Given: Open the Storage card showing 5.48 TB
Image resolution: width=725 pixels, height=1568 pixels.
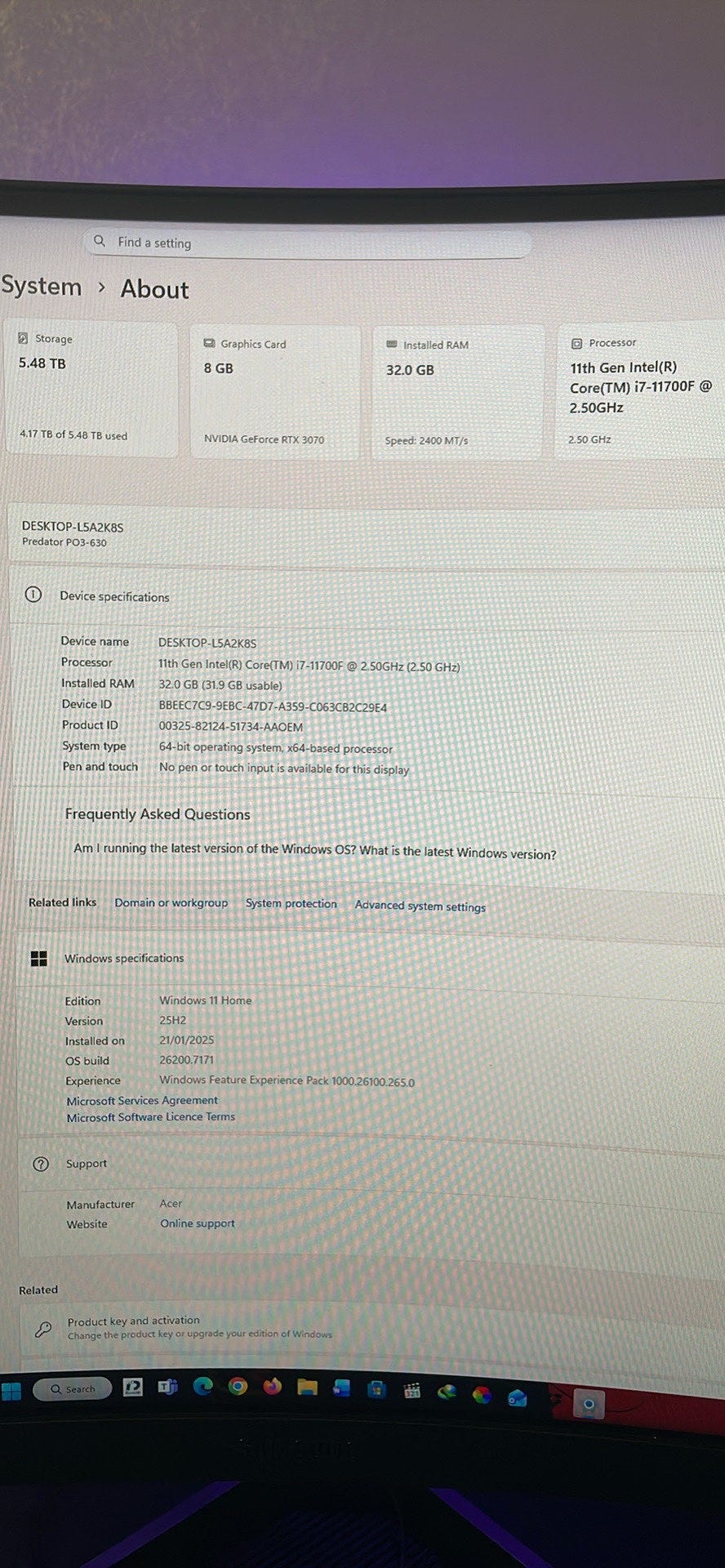Looking at the screenshot, I should (x=90, y=389).
